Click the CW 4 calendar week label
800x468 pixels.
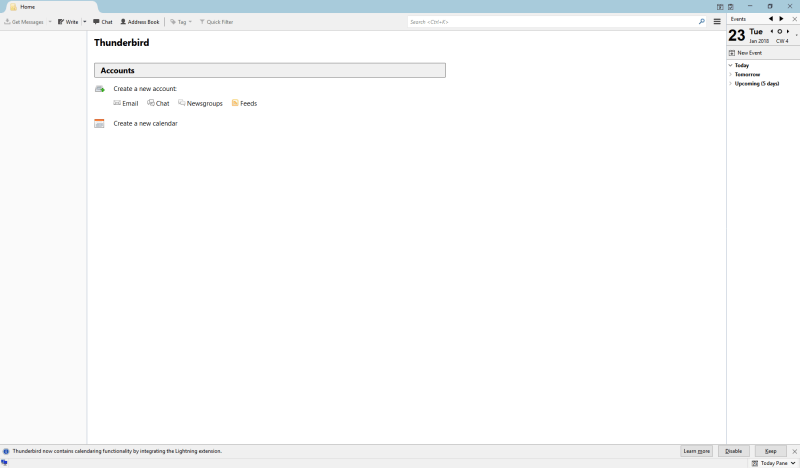point(782,41)
